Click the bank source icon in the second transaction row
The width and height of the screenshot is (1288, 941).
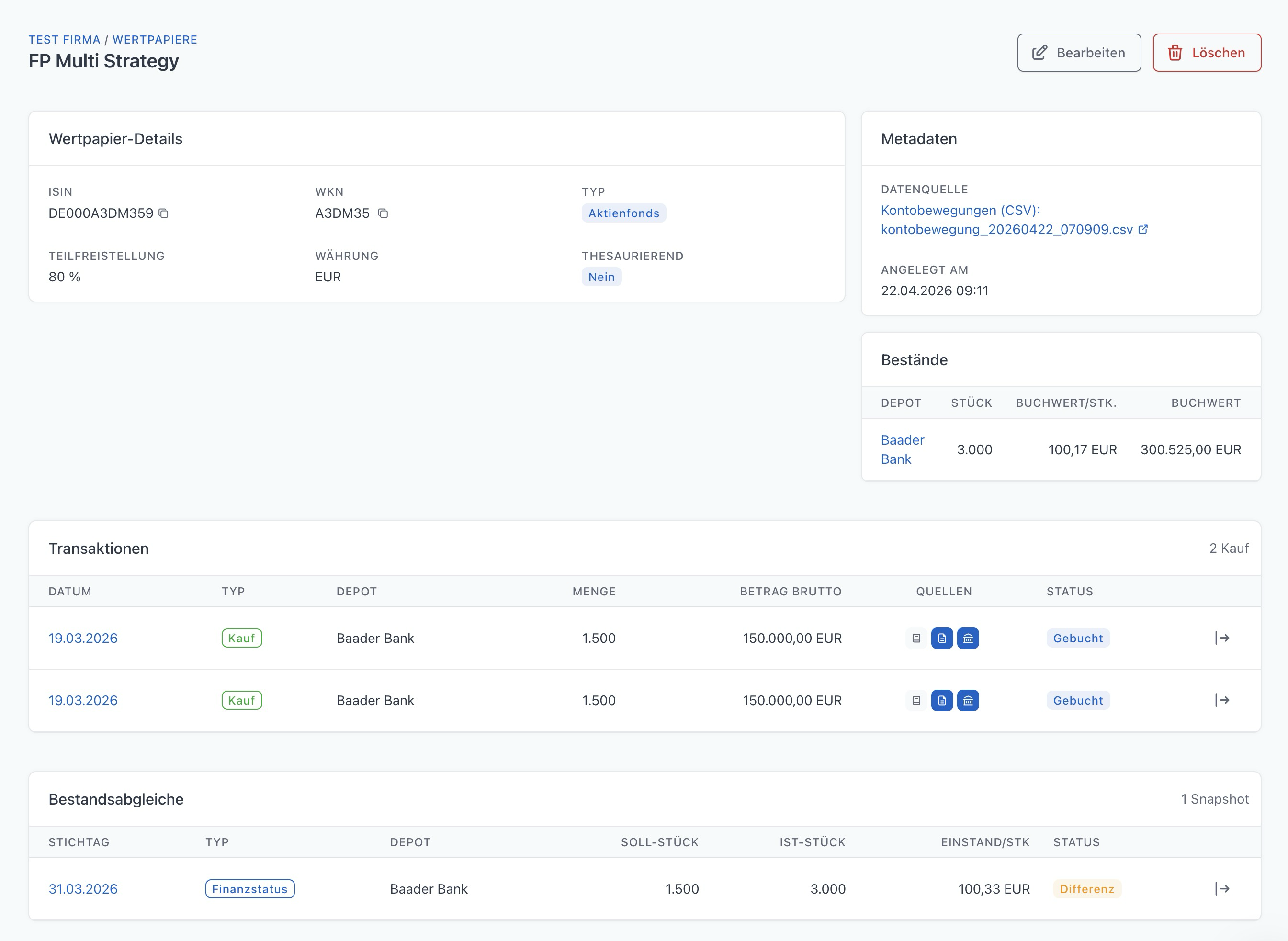point(967,700)
